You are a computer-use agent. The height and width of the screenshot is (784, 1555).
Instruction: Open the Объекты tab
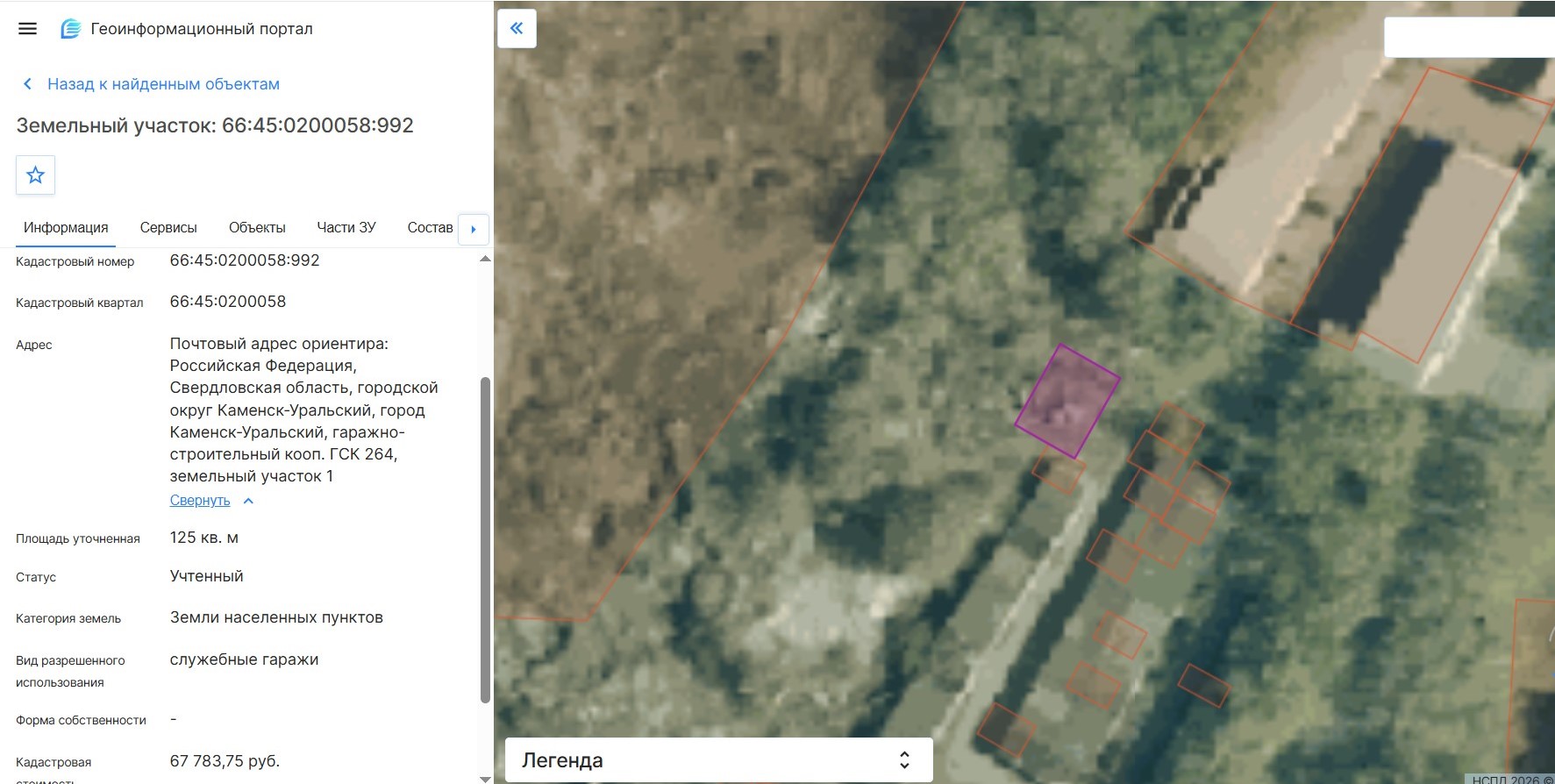tap(257, 227)
